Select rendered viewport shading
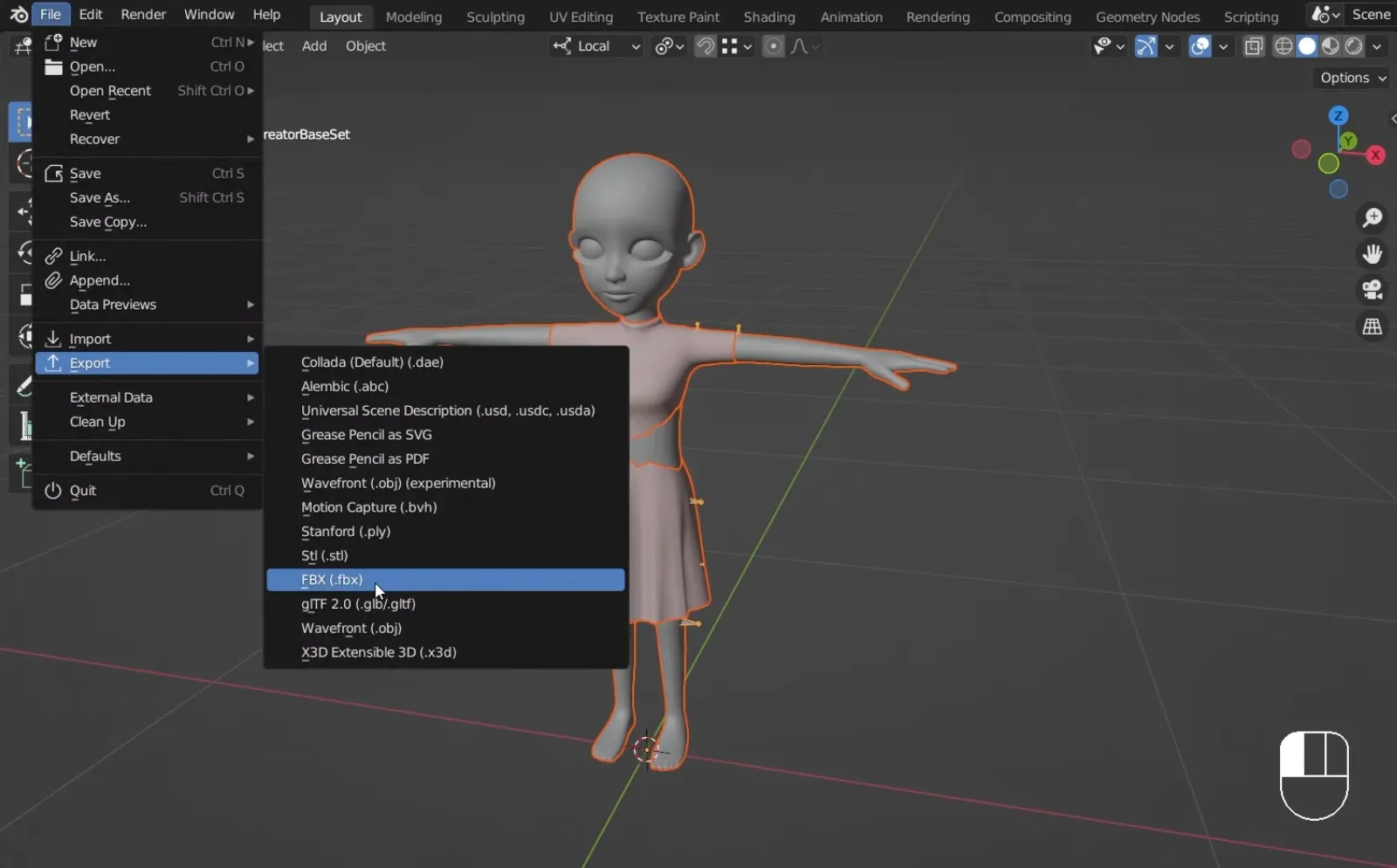The image size is (1397, 868). click(x=1353, y=46)
